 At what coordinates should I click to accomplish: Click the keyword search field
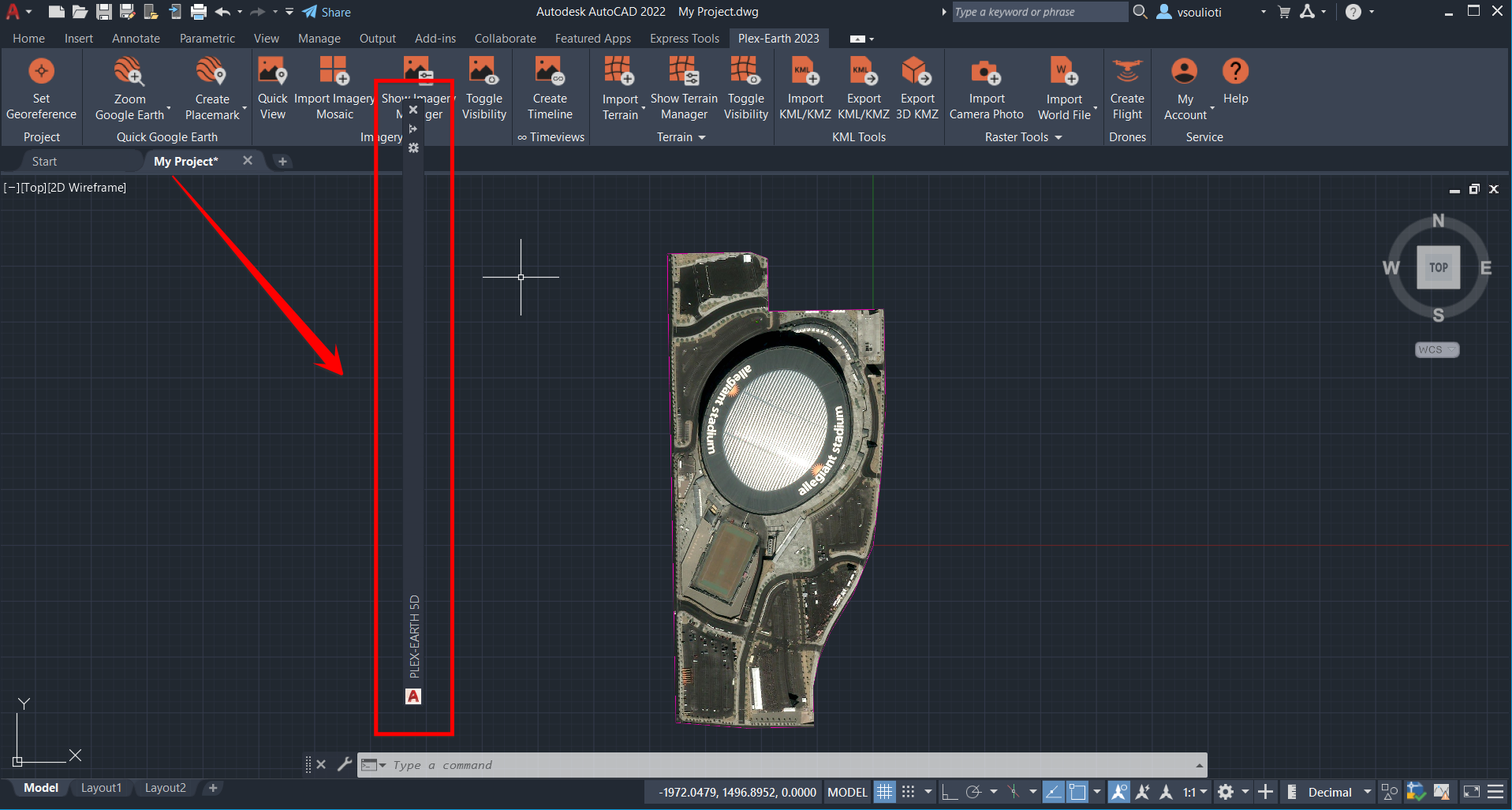[1039, 12]
